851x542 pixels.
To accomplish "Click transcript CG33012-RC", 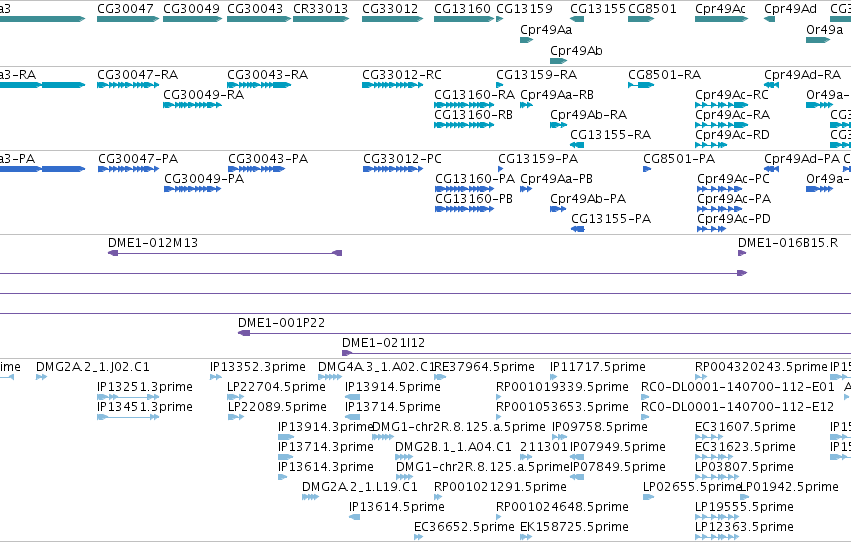I will (x=392, y=85).
